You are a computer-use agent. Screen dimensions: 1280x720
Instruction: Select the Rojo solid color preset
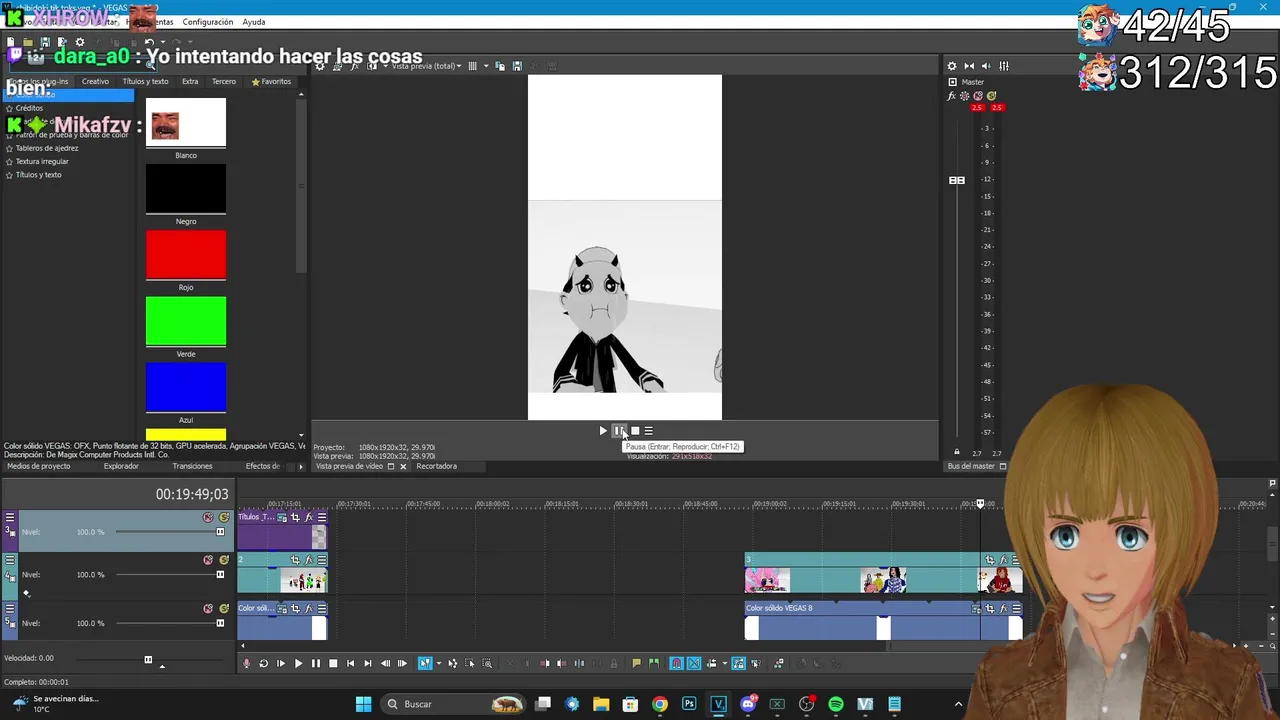(186, 255)
